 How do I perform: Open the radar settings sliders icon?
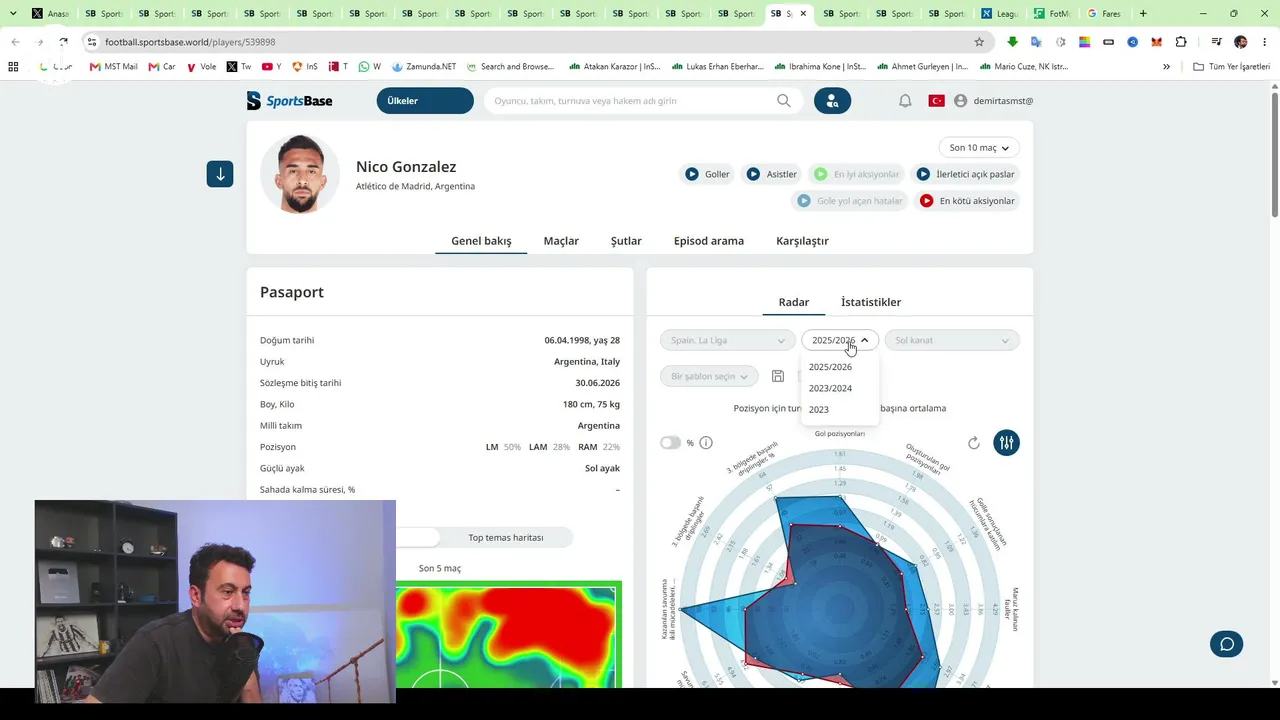coord(1007,443)
